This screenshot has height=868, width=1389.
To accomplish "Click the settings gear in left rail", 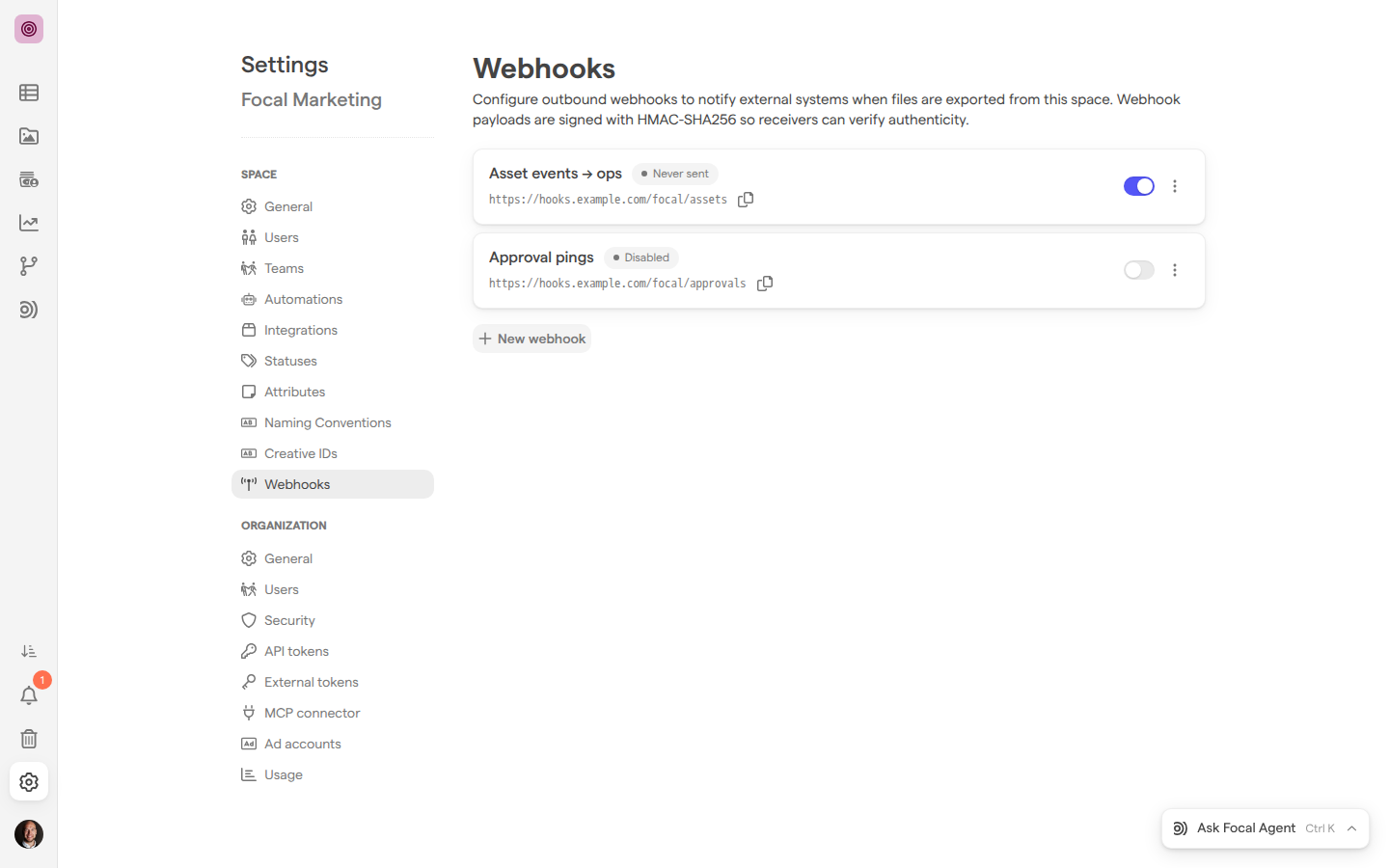I will [29, 782].
